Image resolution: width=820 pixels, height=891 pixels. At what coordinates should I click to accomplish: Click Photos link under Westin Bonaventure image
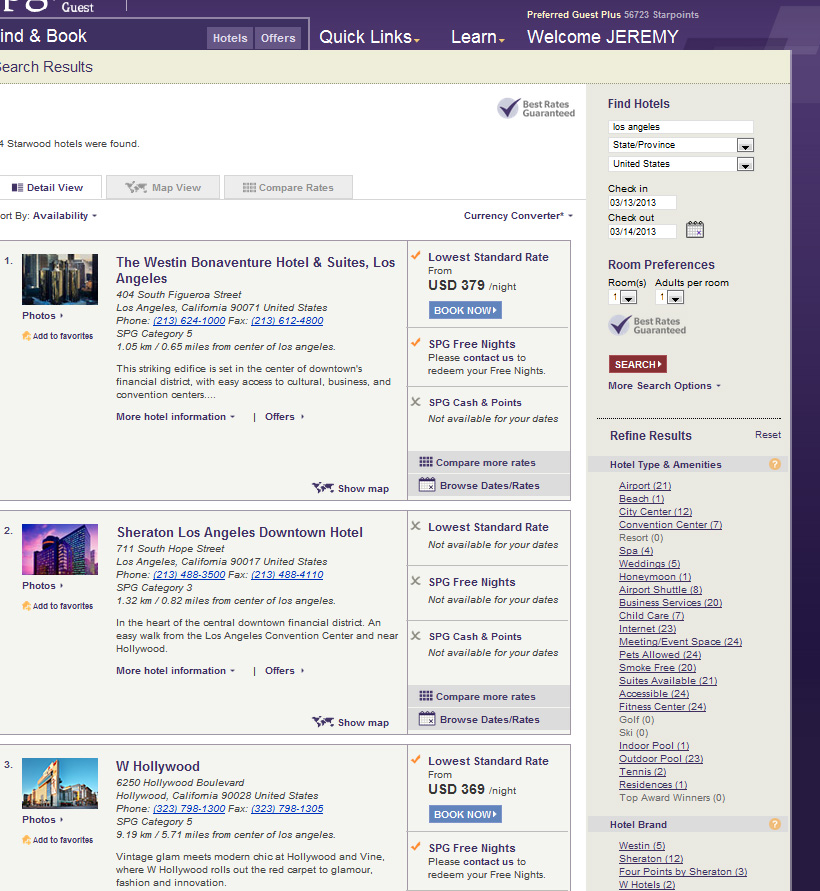tap(43, 315)
